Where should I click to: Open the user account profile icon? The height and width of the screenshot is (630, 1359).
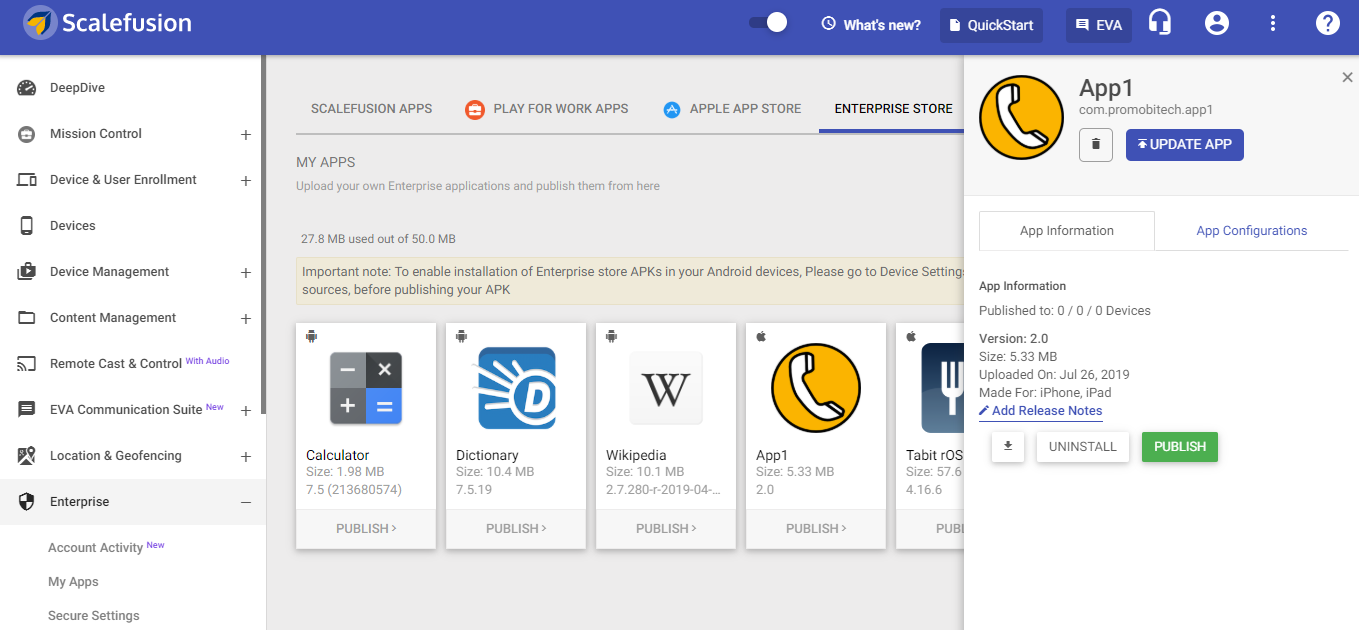(1217, 23)
